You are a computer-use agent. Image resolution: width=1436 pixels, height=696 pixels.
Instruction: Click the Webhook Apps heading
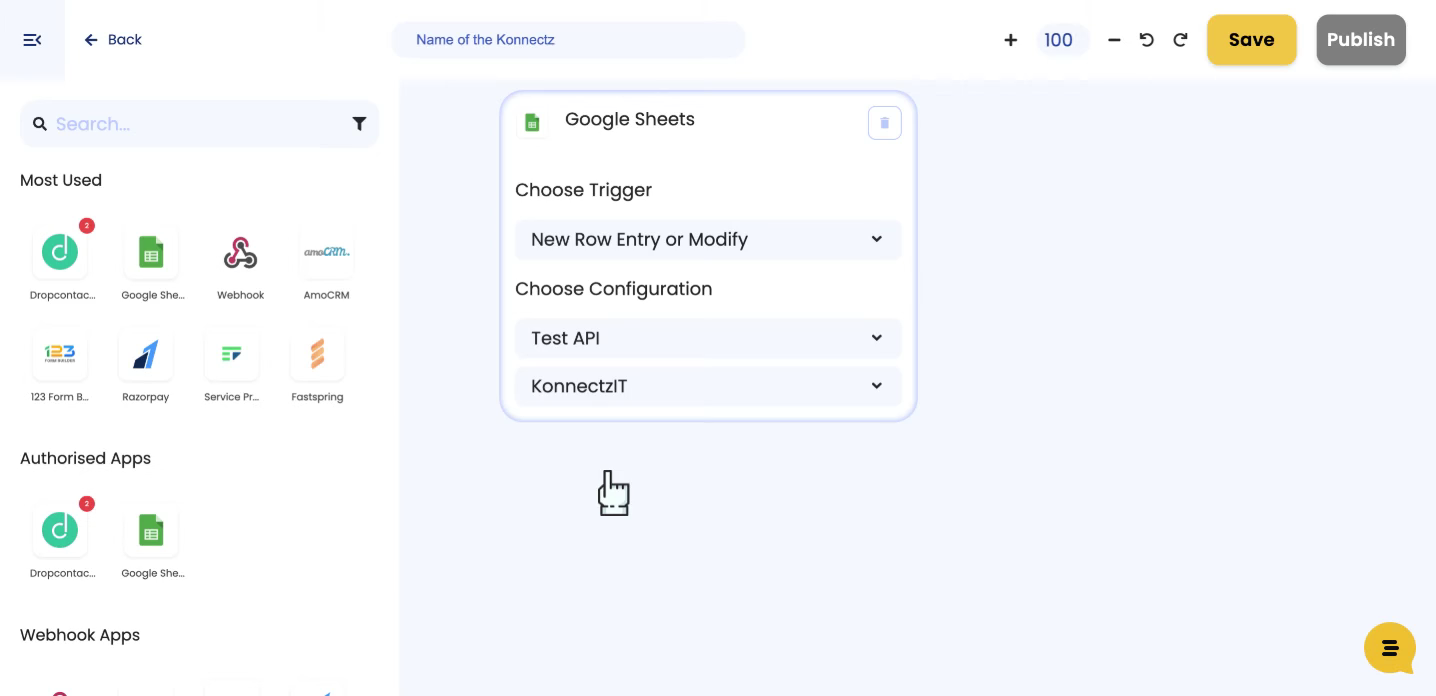(80, 635)
